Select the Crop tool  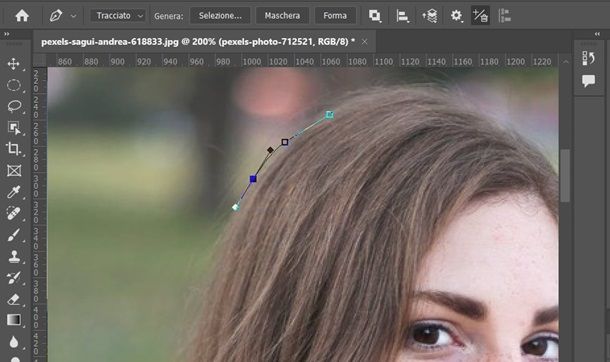click(x=14, y=149)
